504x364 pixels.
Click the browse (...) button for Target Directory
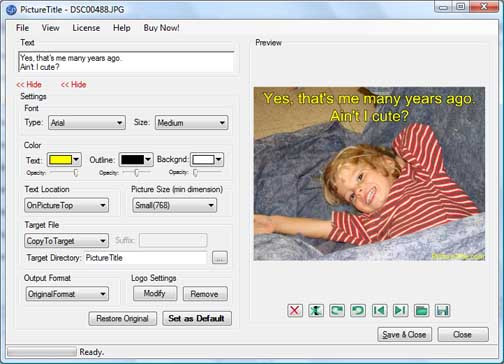point(220,258)
